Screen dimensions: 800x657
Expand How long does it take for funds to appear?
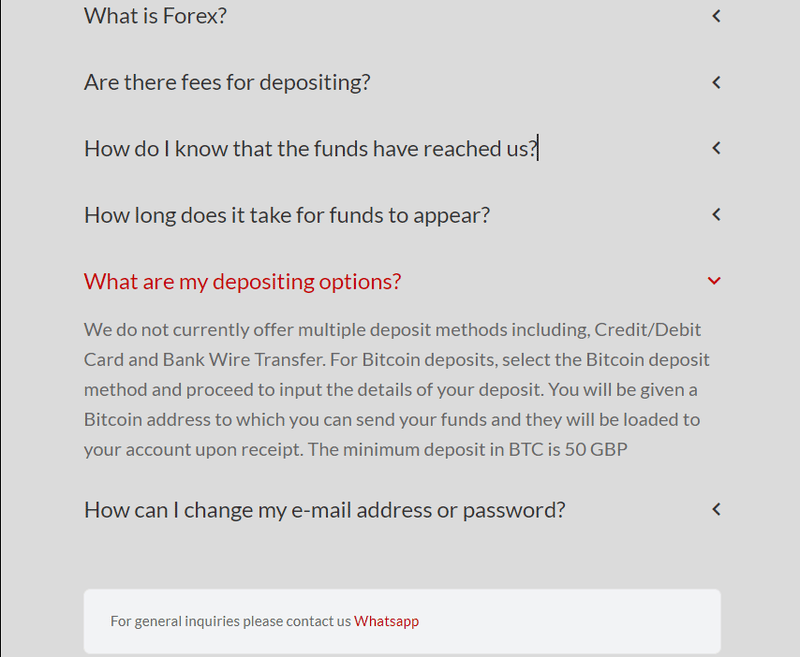287,215
